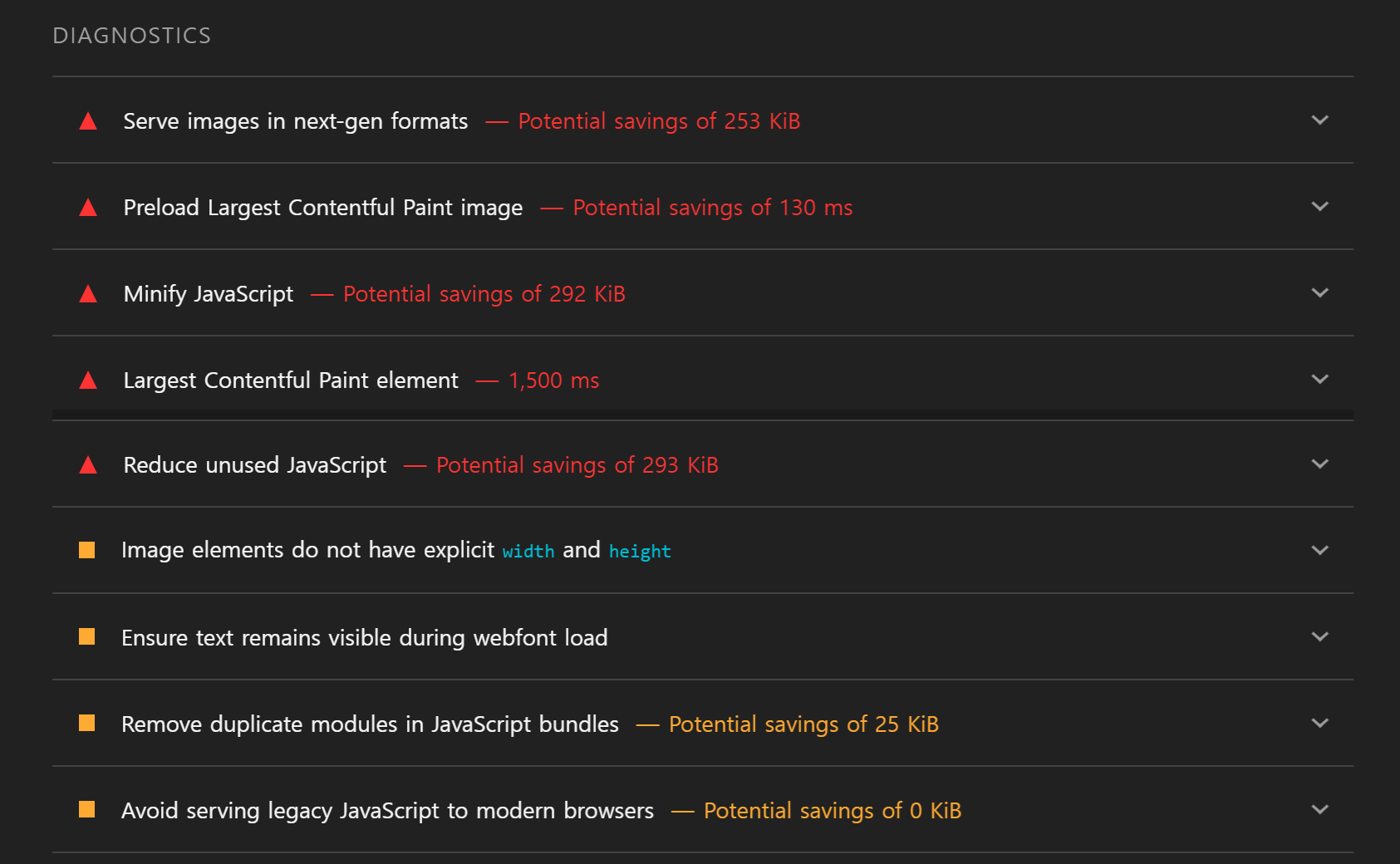Click red triangle beside Serve images in next-gen formats
The width and height of the screenshot is (1400, 864).
[88, 122]
